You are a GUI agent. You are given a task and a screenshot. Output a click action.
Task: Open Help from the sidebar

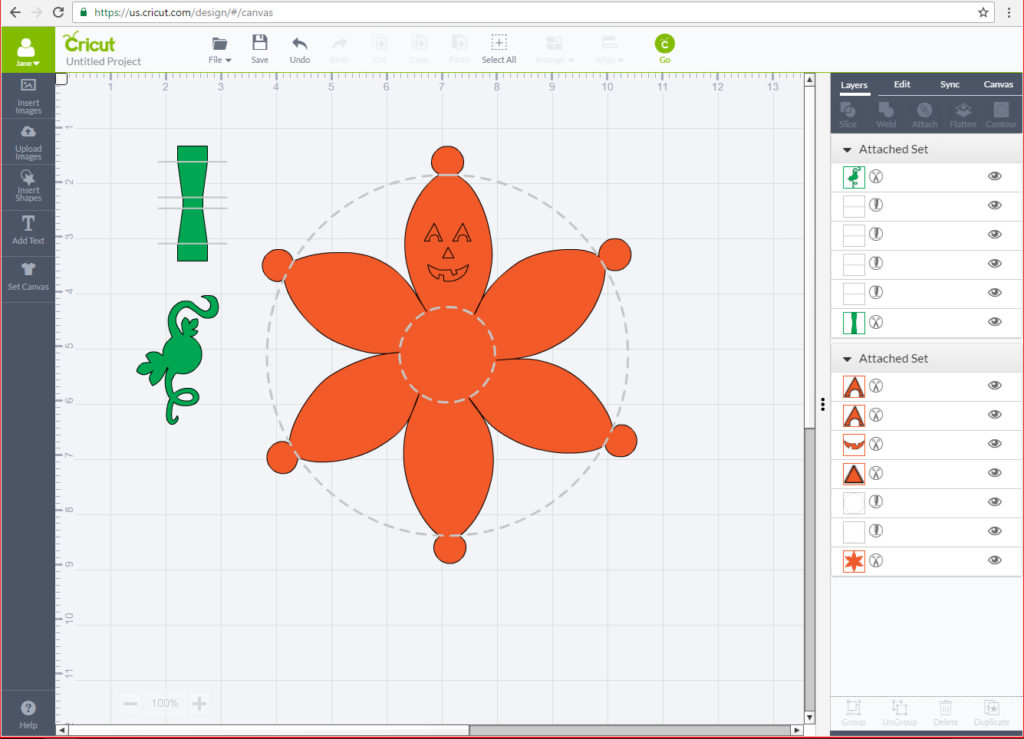pyautogui.click(x=28, y=711)
